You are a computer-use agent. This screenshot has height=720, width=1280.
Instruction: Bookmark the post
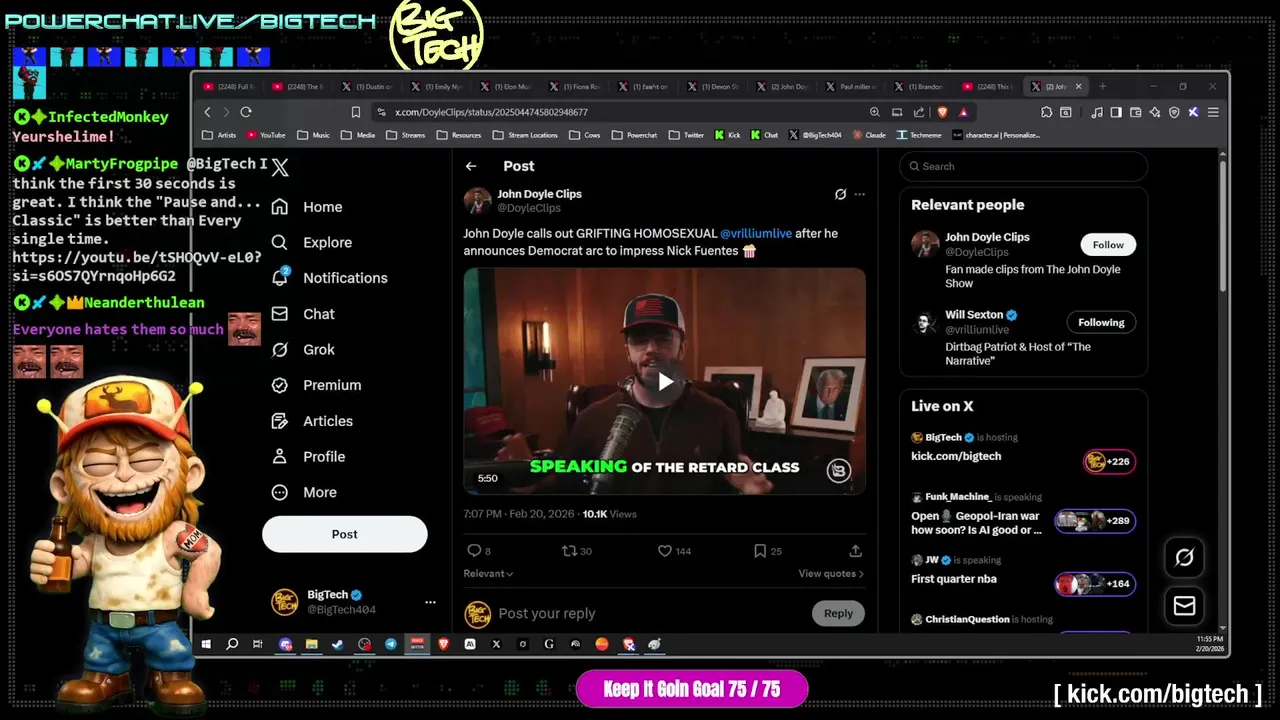[x=760, y=551]
